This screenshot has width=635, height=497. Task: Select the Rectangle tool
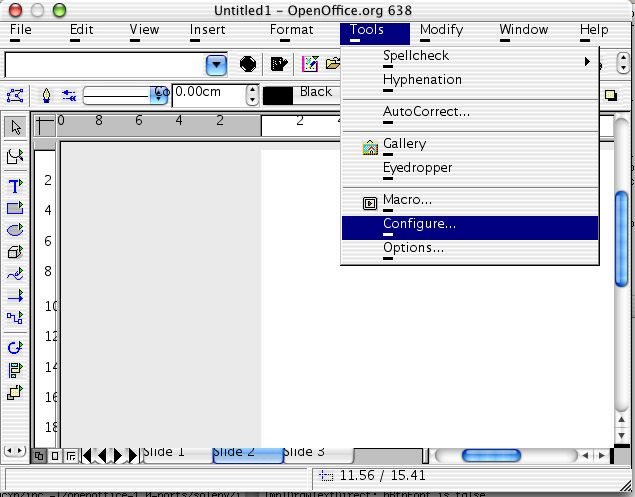(x=15, y=208)
